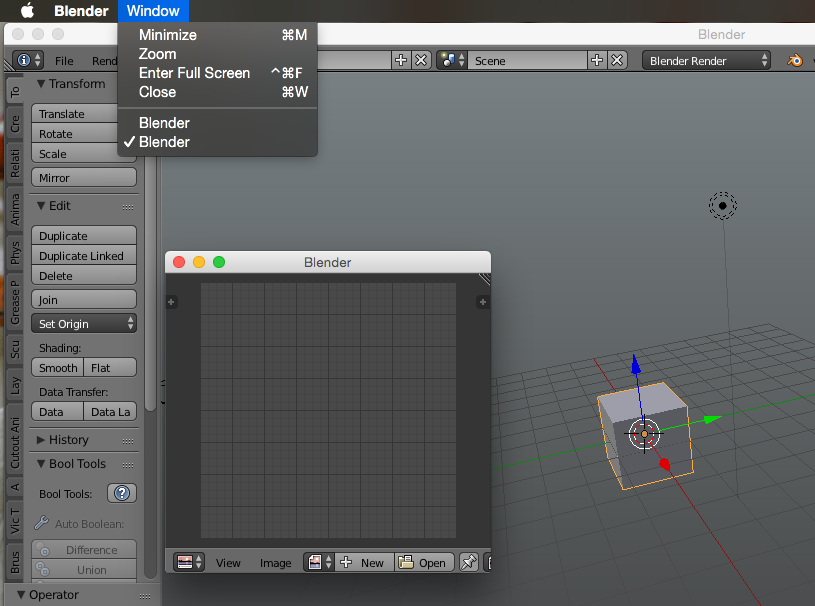Open the Apple menu
The height and width of the screenshot is (606, 815).
pos(27,10)
